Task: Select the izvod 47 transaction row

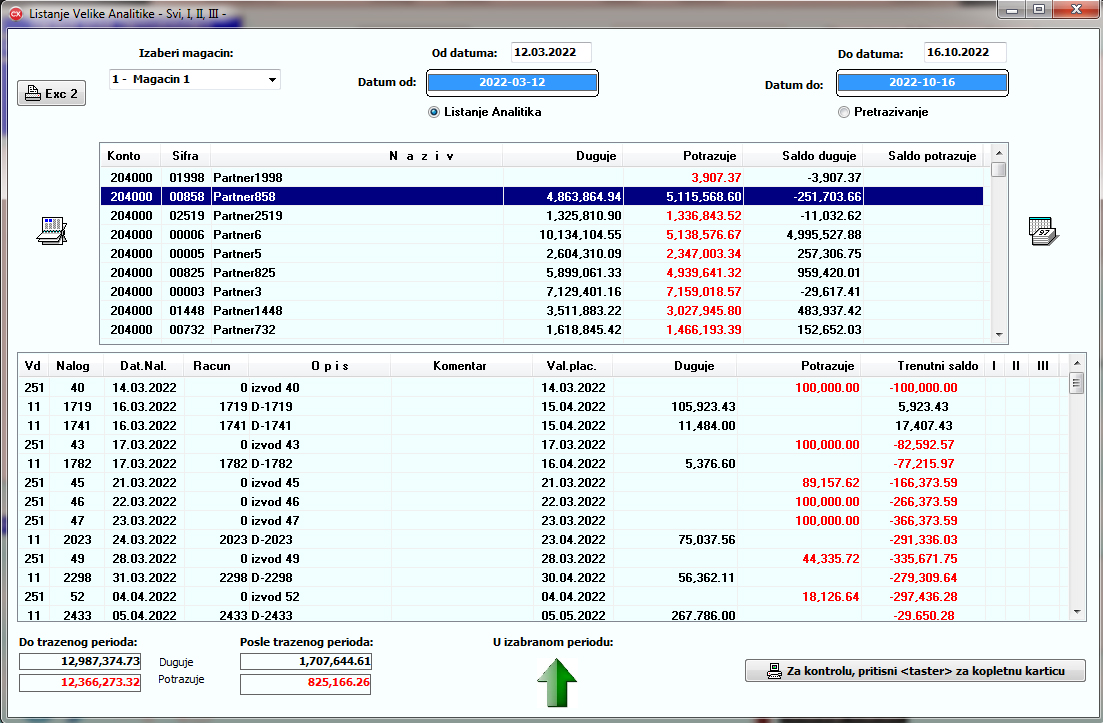Action: (x=543, y=520)
